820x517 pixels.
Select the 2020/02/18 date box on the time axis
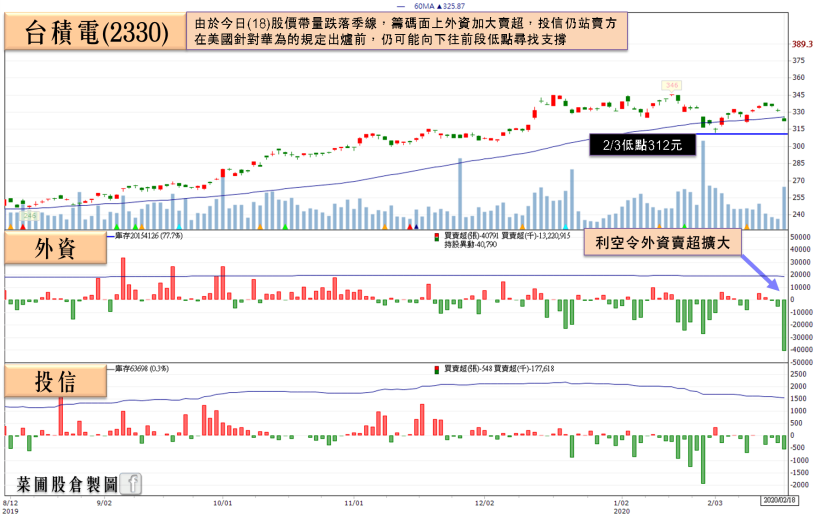(779, 500)
